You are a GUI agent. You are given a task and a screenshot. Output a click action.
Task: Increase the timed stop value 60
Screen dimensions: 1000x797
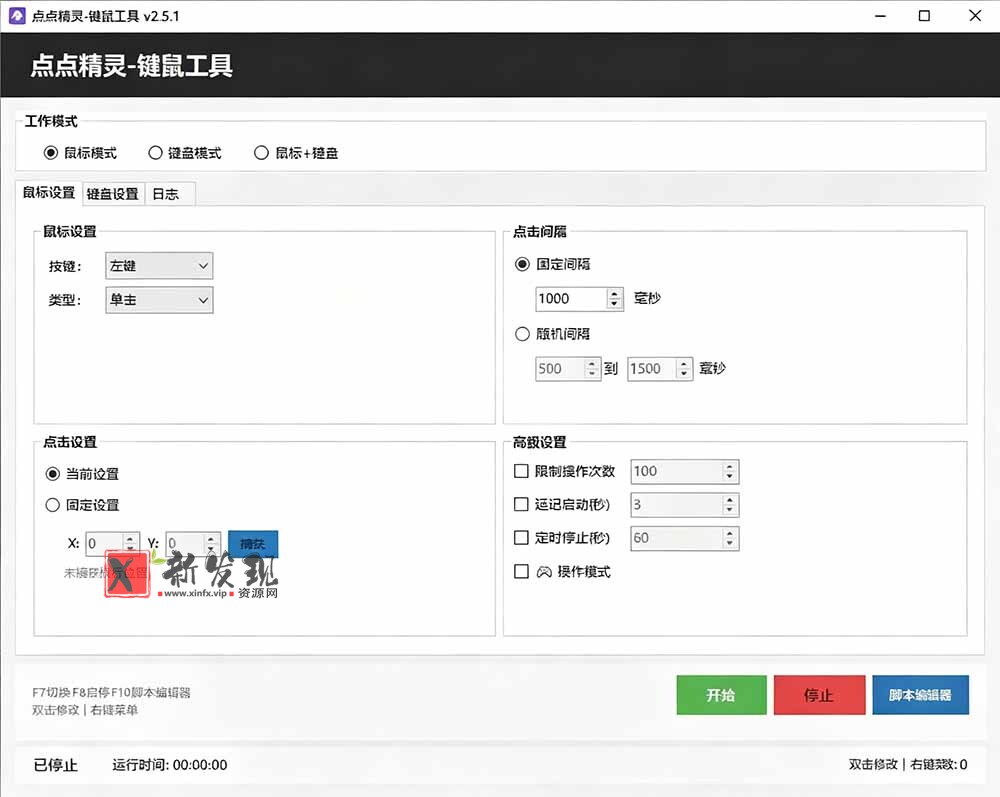[x=730, y=533]
